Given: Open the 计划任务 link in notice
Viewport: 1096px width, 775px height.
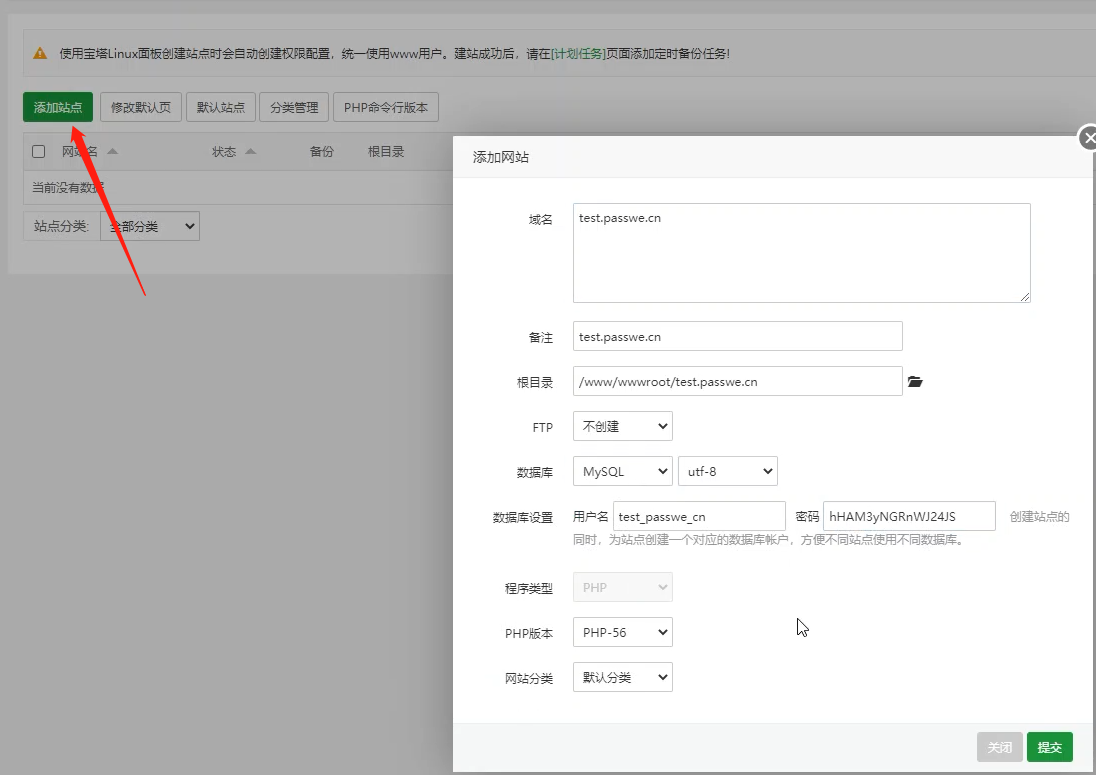Looking at the screenshot, I should click(578, 53).
